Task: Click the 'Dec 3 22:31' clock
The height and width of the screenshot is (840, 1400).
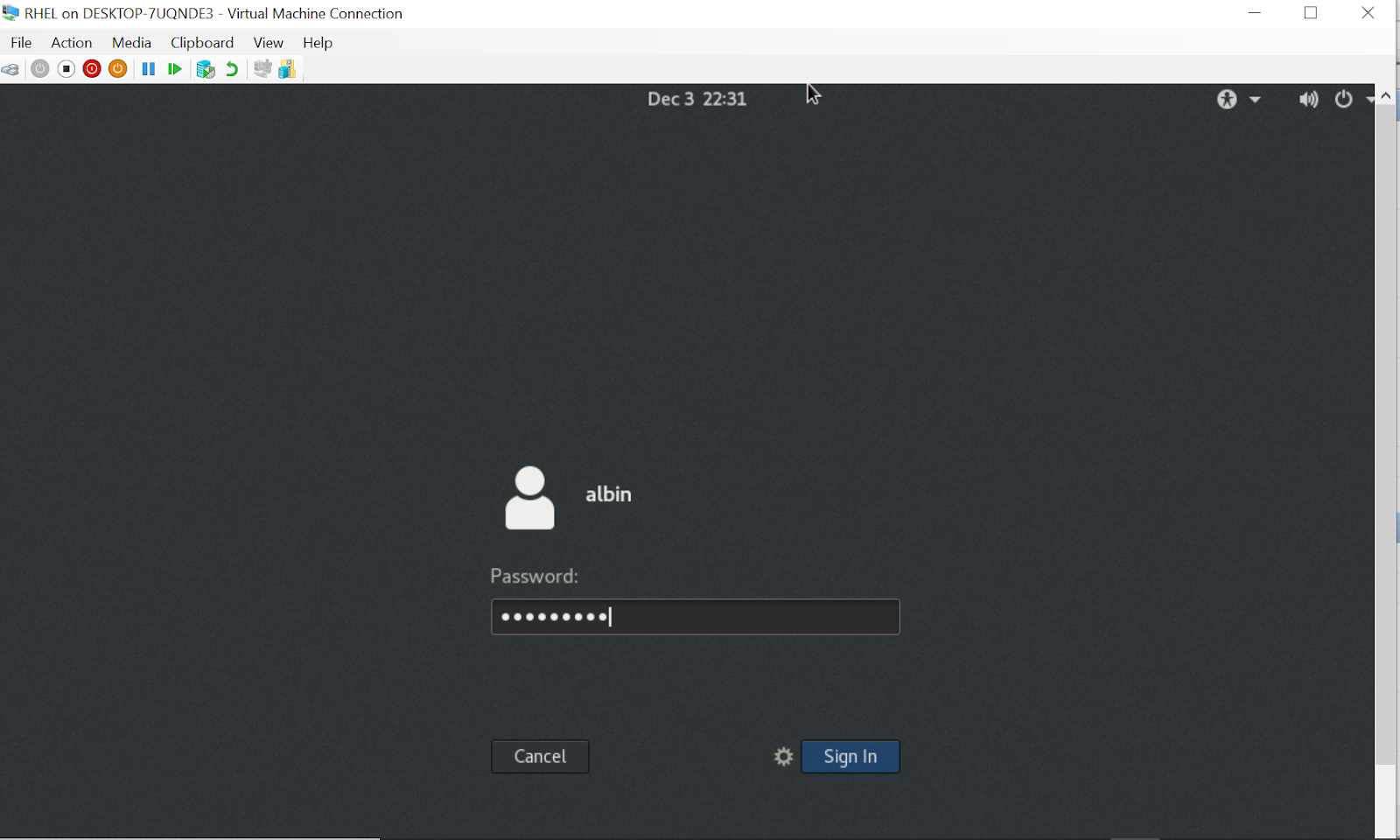Action: point(697,99)
